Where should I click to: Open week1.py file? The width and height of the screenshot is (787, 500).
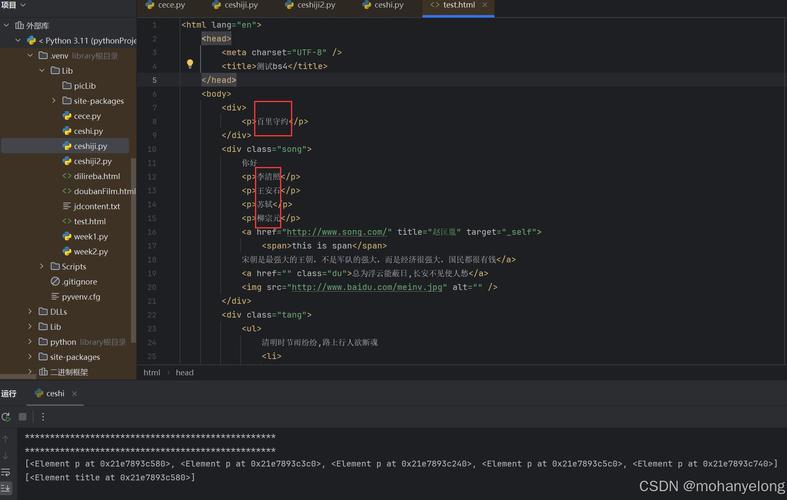click(x=85, y=236)
